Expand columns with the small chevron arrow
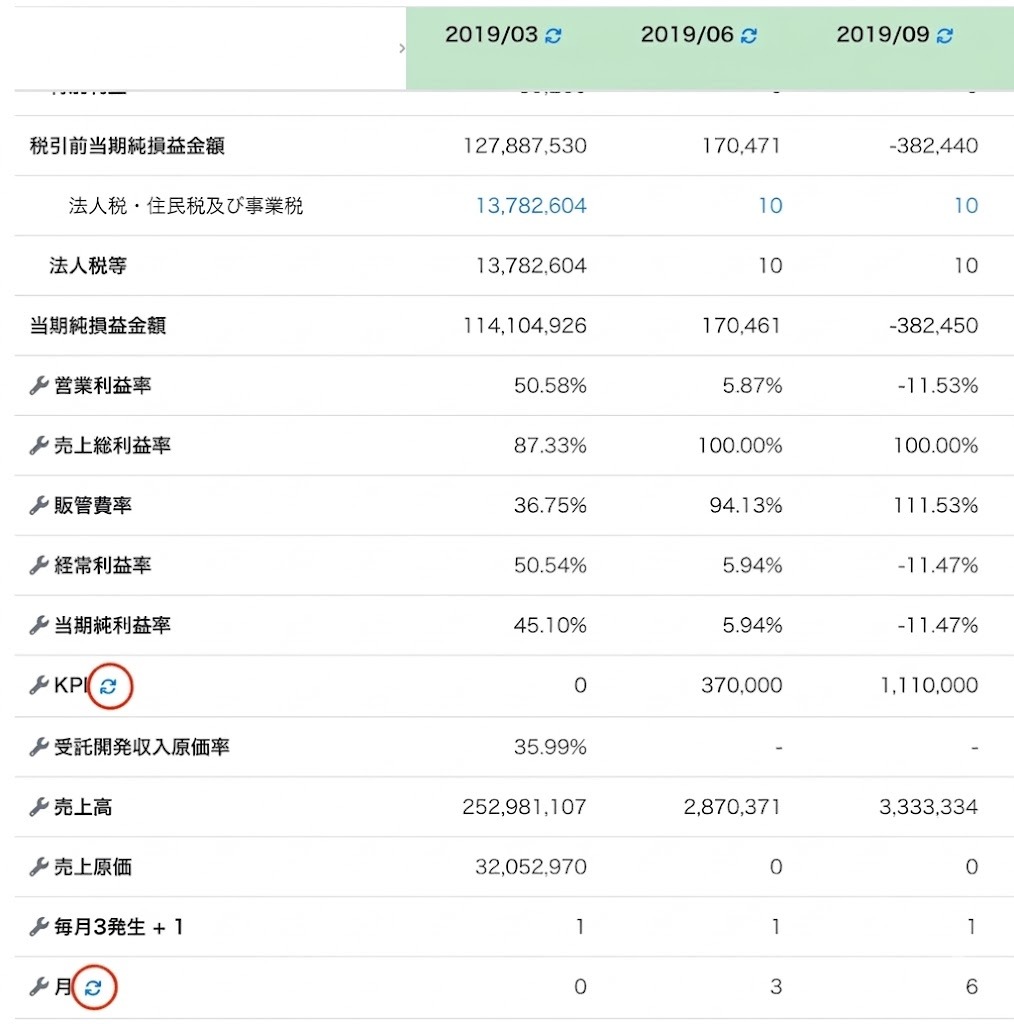Screen dimensions: 1014x1024 click(402, 48)
